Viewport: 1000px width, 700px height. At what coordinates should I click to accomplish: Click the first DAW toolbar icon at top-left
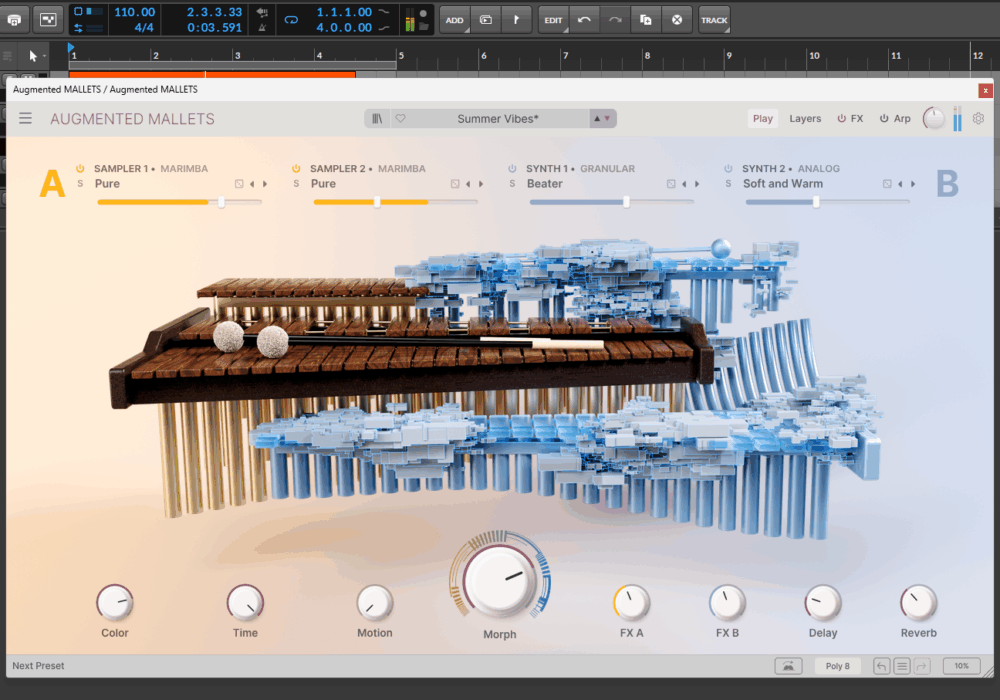14,20
